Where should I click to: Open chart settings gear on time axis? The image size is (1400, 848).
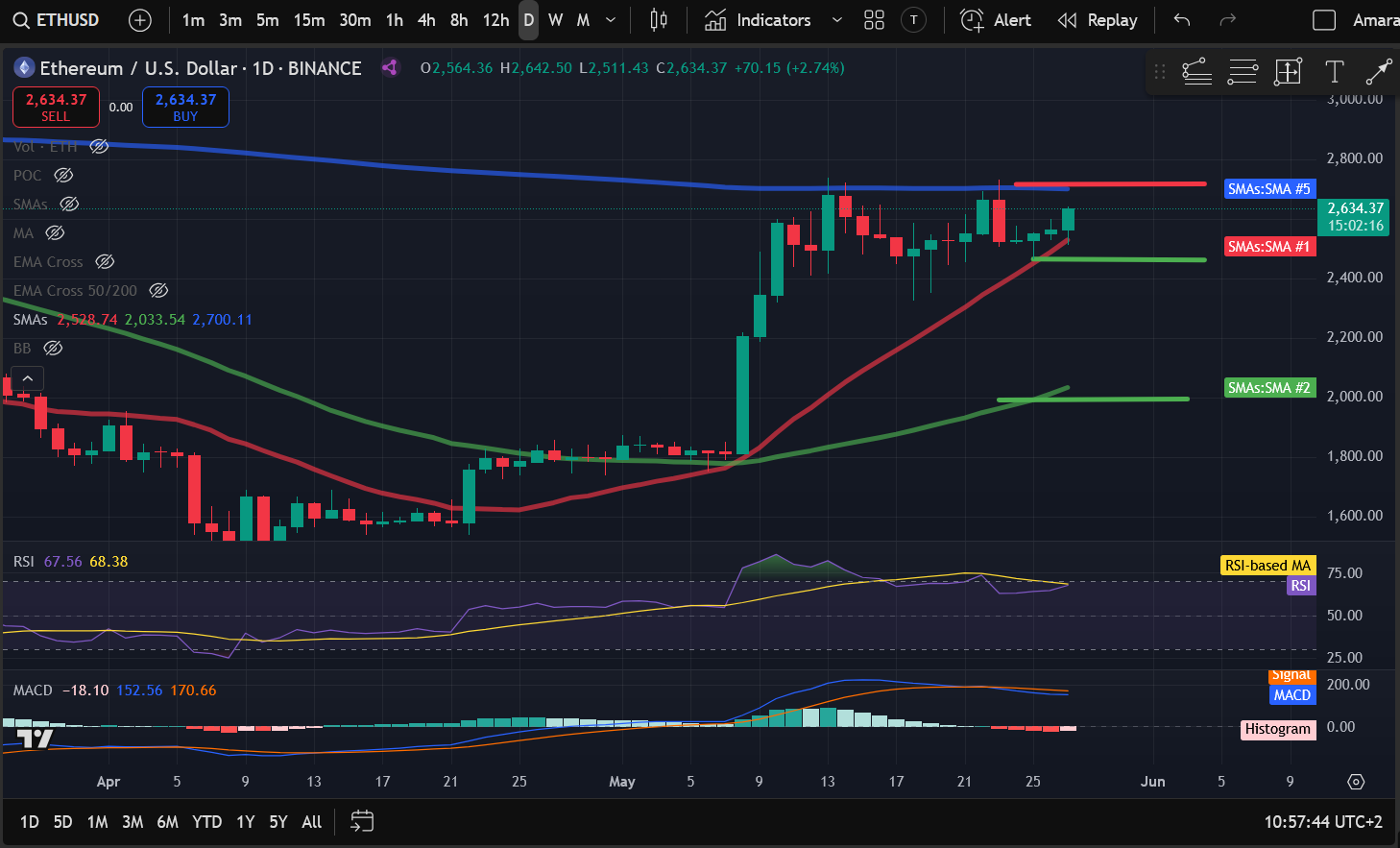tap(1356, 782)
